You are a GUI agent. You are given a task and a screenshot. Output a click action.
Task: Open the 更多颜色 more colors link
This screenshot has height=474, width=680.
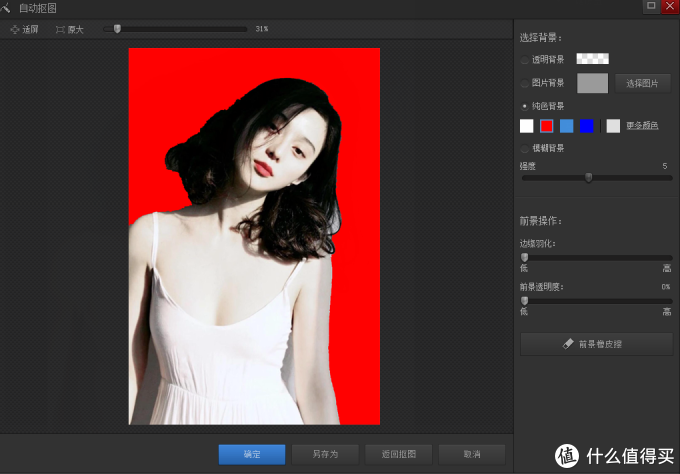[643, 126]
